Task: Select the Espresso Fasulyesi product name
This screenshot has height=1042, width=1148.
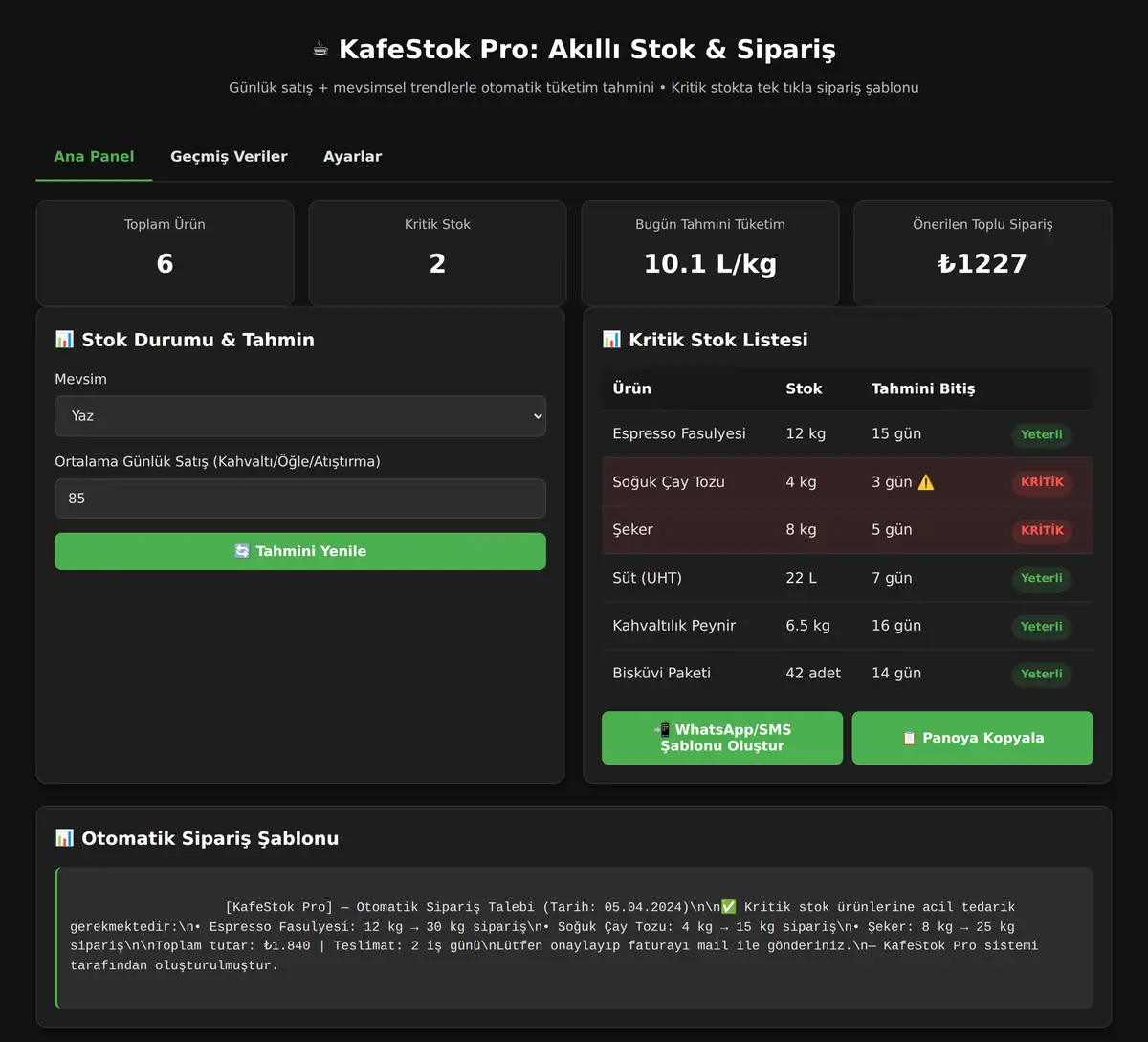Action: pos(679,433)
